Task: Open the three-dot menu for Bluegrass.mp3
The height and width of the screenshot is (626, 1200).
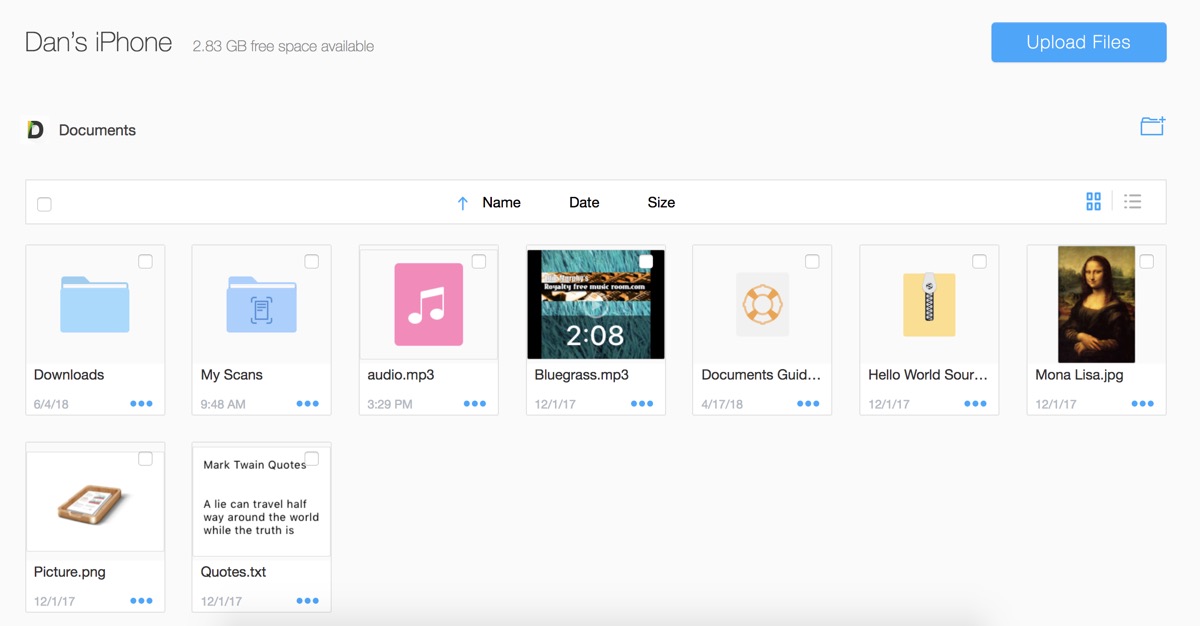Action: 642,404
